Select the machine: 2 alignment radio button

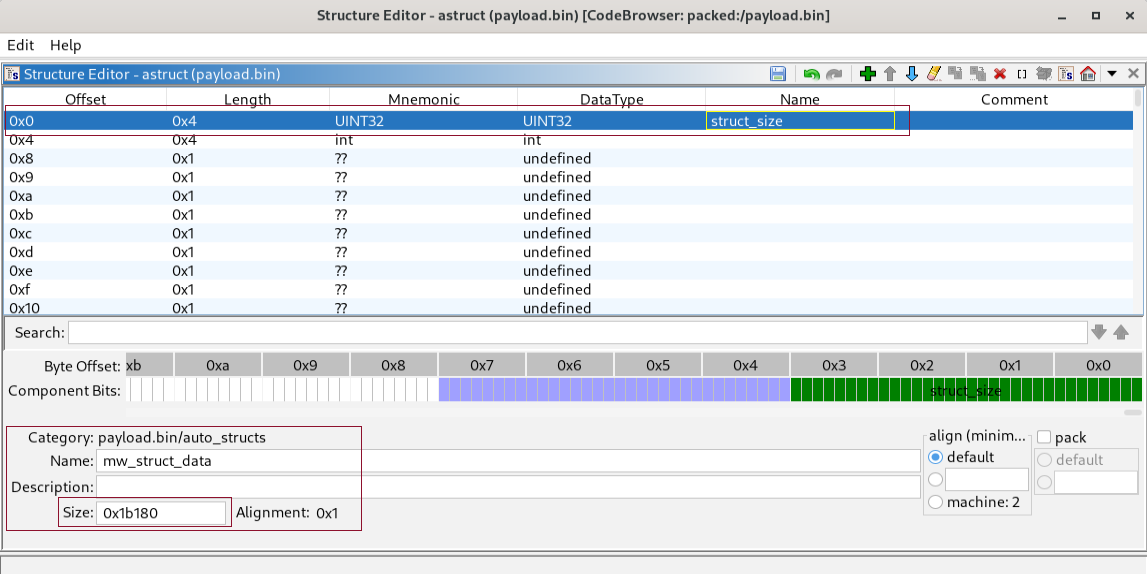coord(935,502)
